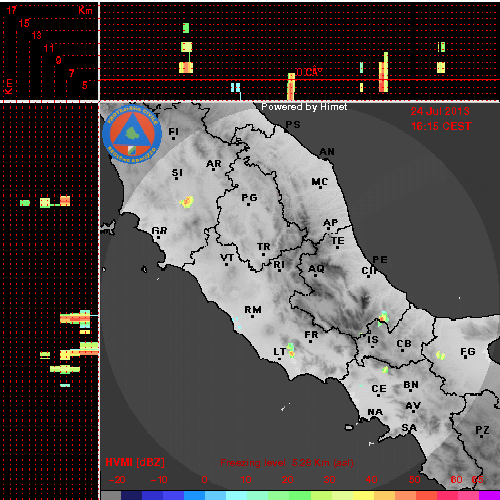Click the '-10' dBZ scale value
Screen dimensions: 500x500
[x=159, y=480]
